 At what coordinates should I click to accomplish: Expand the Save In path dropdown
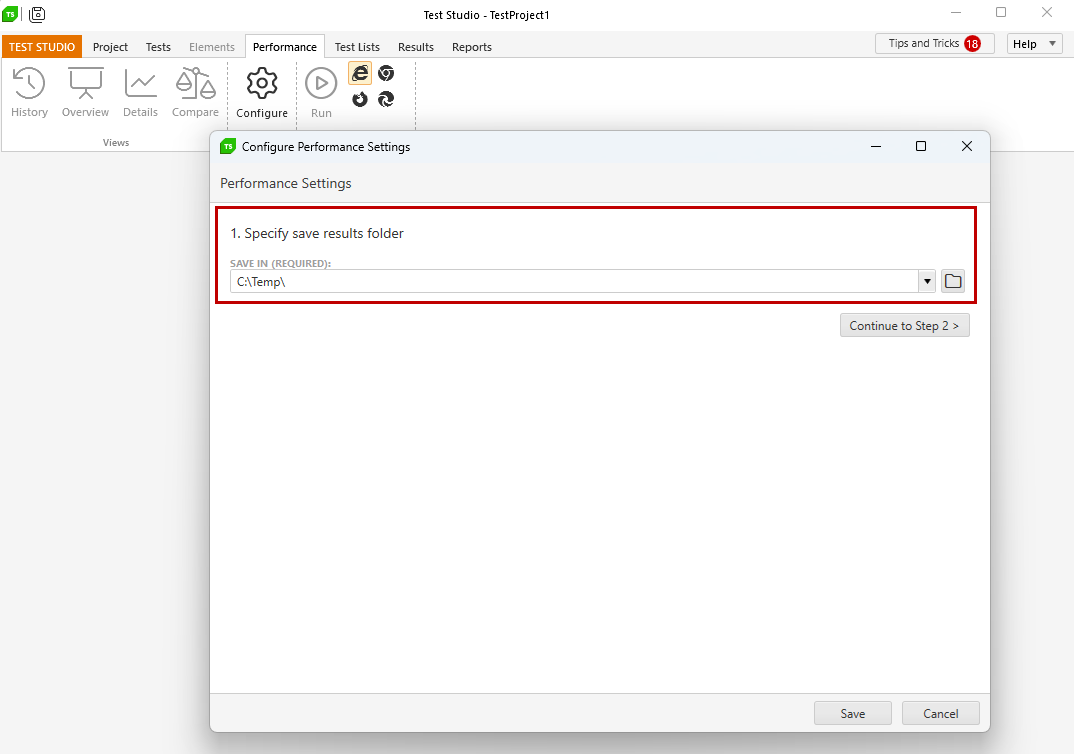pyautogui.click(x=927, y=281)
